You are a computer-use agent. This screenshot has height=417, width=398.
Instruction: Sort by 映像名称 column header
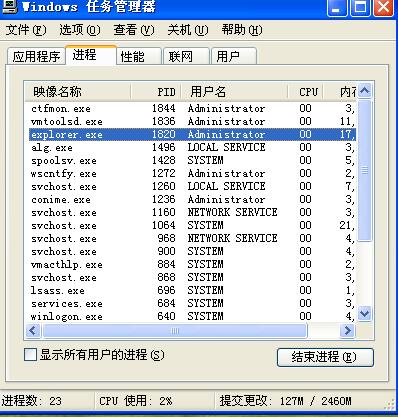tap(77, 91)
